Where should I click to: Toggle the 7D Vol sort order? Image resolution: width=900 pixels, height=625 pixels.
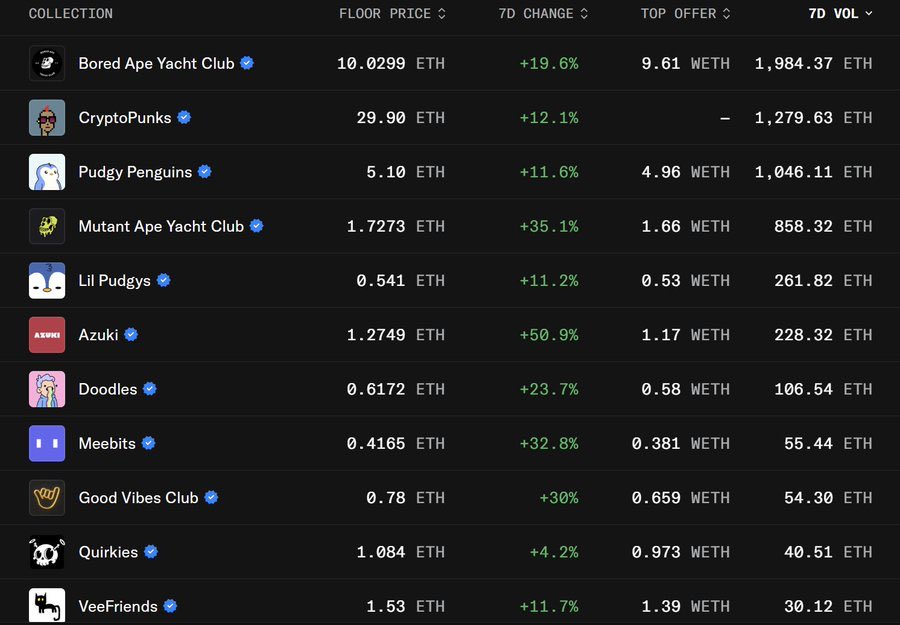pyautogui.click(x=840, y=14)
